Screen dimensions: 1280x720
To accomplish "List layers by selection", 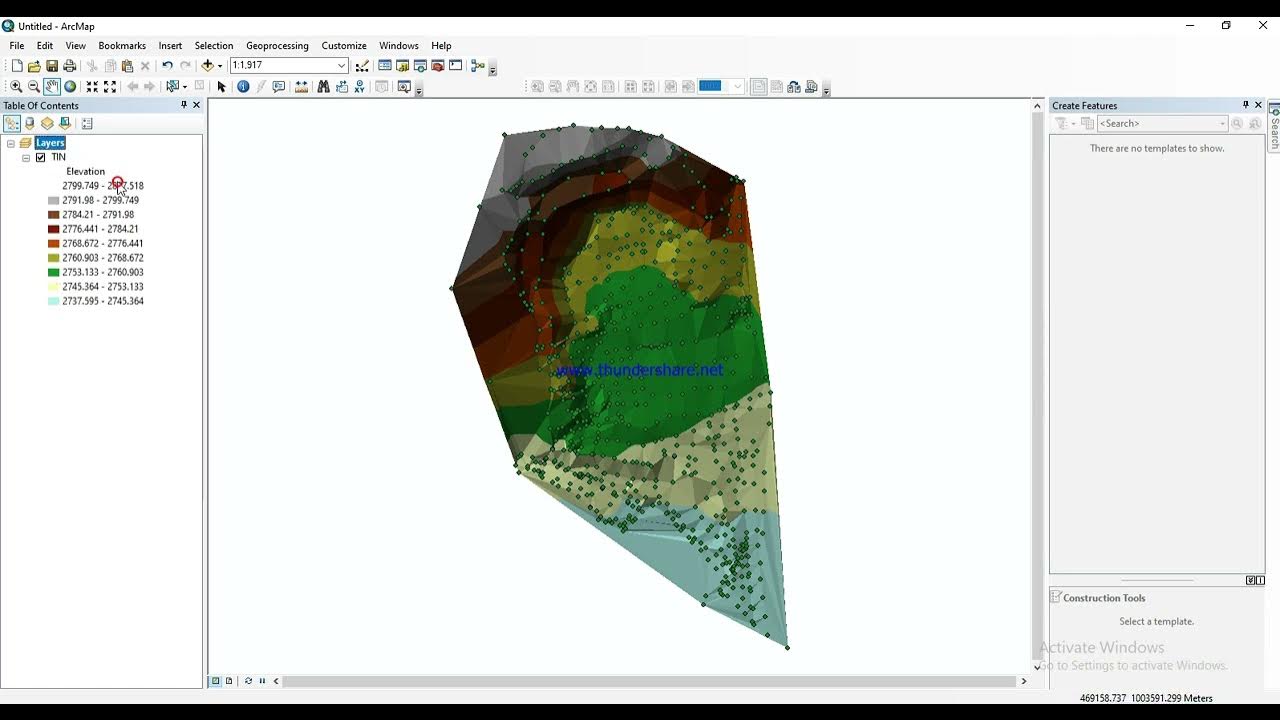I will (65, 124).
